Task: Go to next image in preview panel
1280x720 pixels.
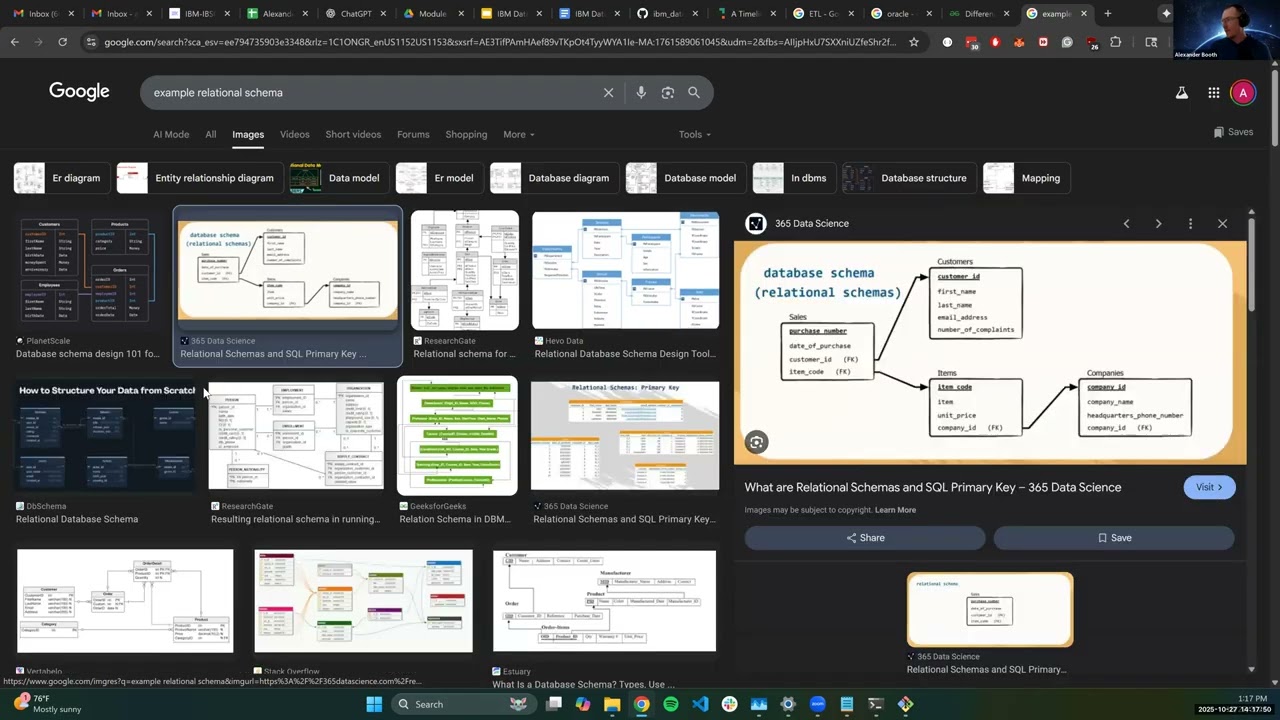Action: tap(1158, 224)
